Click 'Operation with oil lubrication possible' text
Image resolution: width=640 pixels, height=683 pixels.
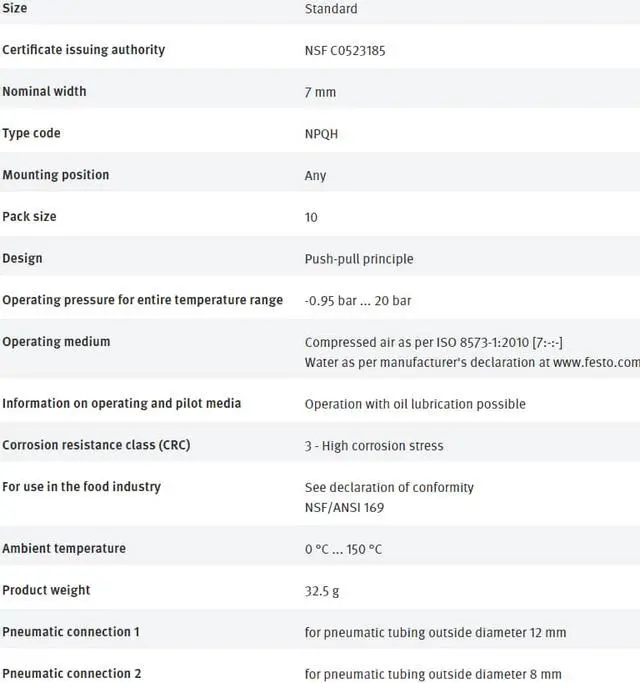(x=414, y=404)
